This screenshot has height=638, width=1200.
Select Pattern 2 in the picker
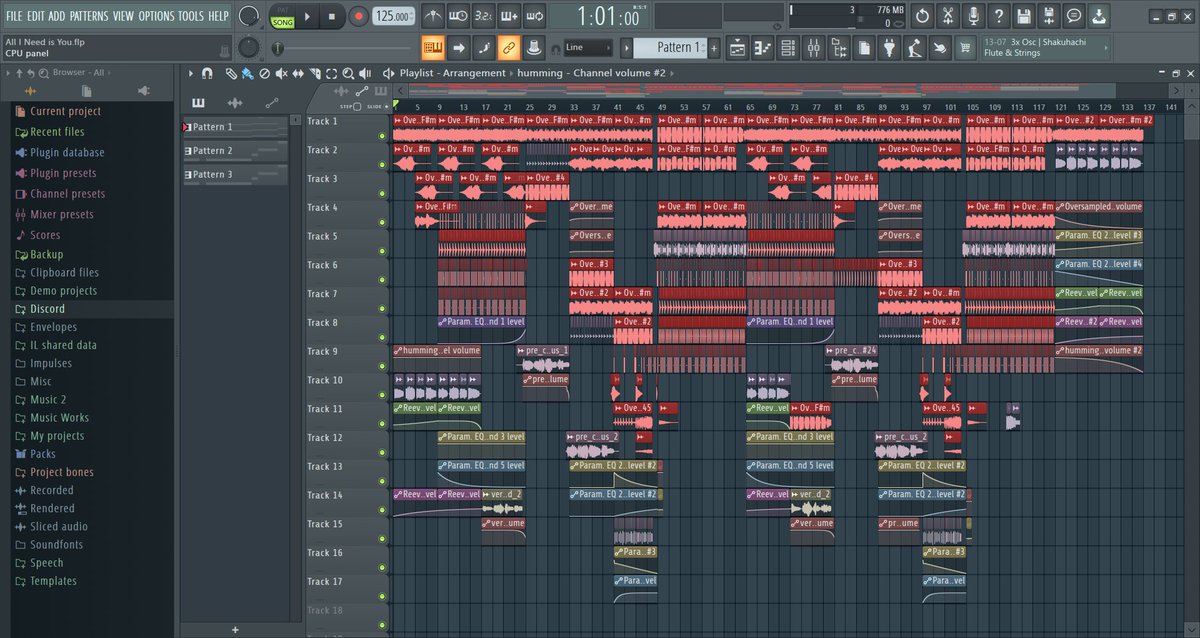235,151
